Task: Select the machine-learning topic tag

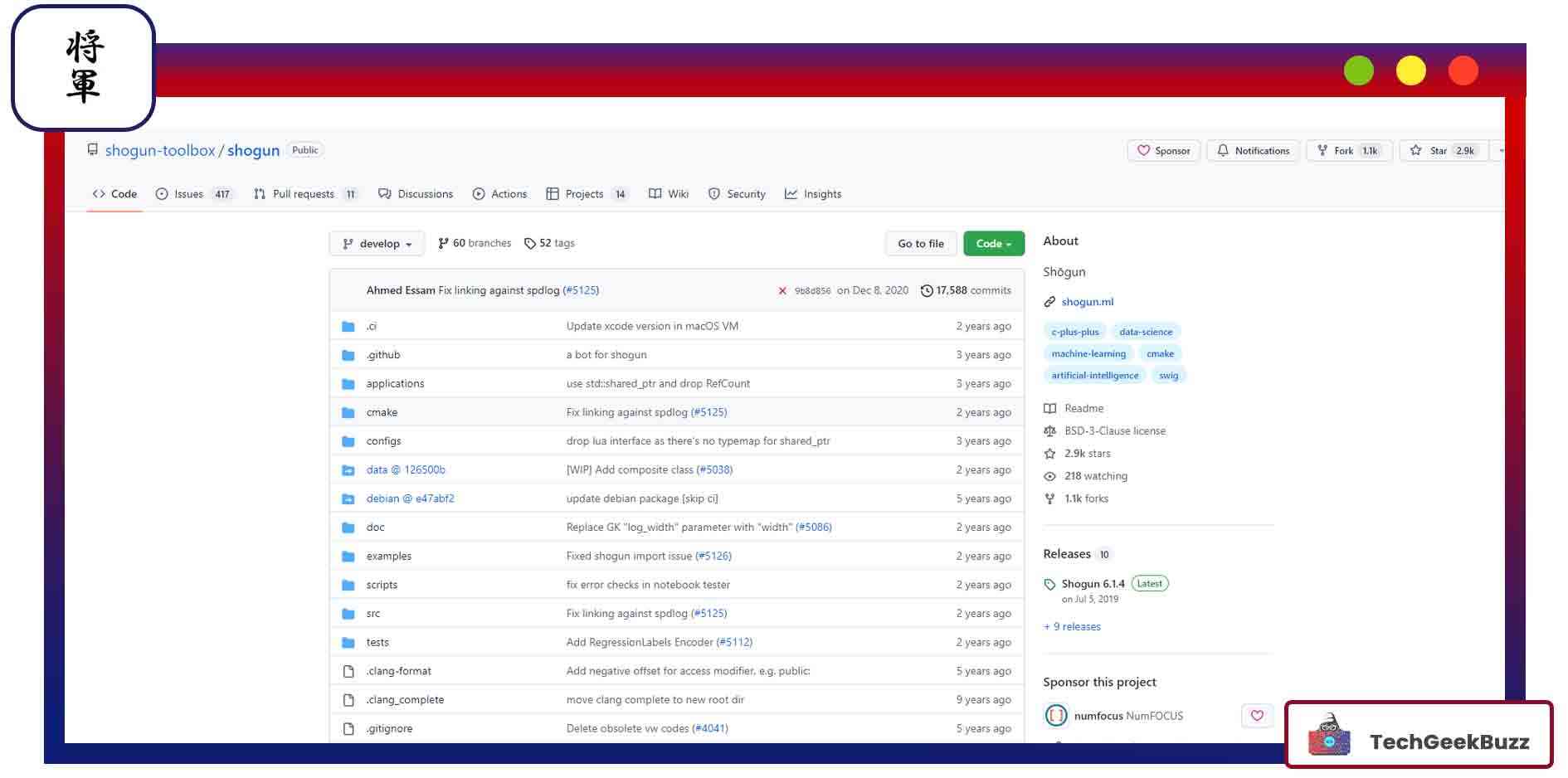Action: click(x=1088, y=354)
